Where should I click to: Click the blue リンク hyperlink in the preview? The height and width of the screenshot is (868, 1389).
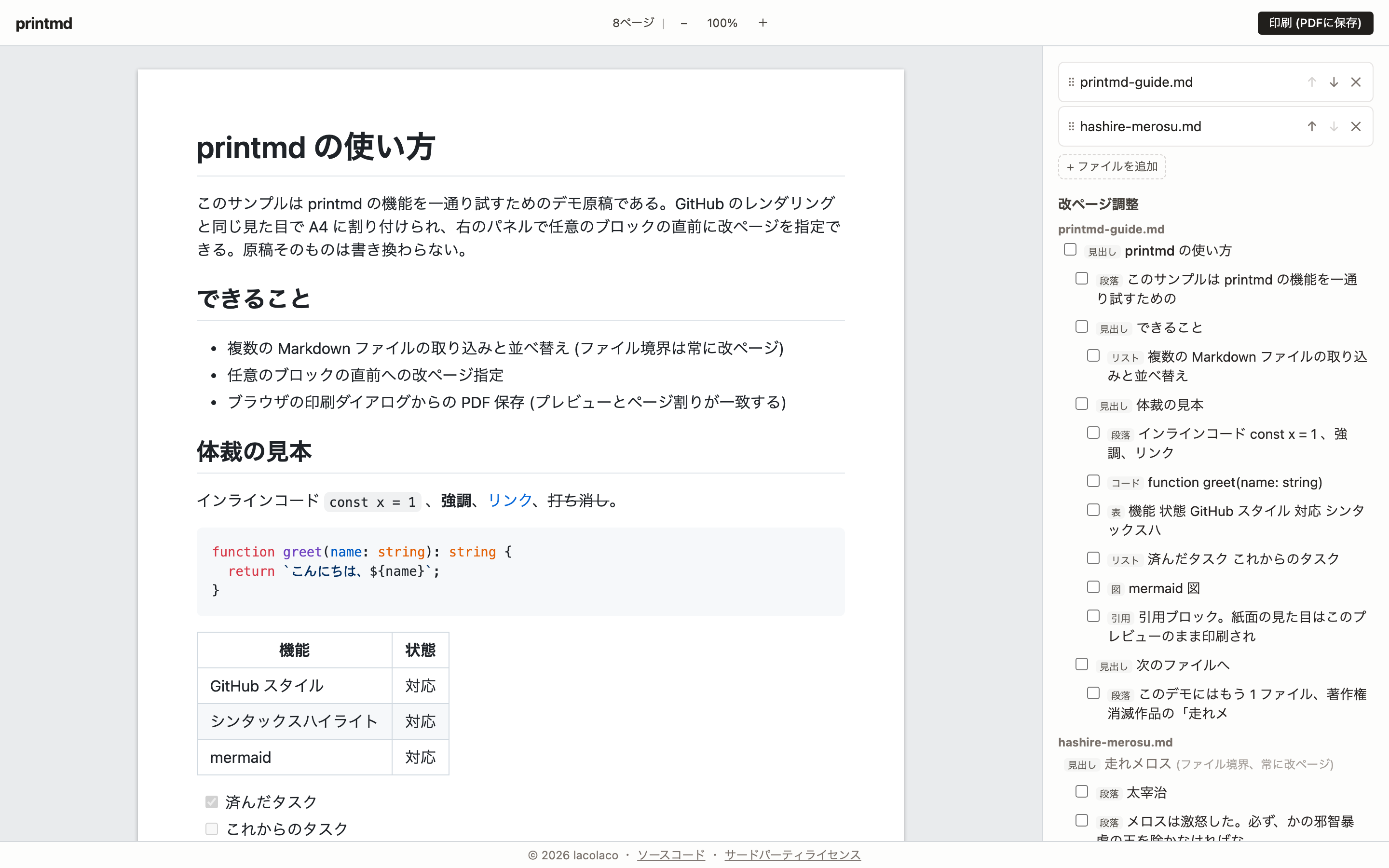[510, 501]
